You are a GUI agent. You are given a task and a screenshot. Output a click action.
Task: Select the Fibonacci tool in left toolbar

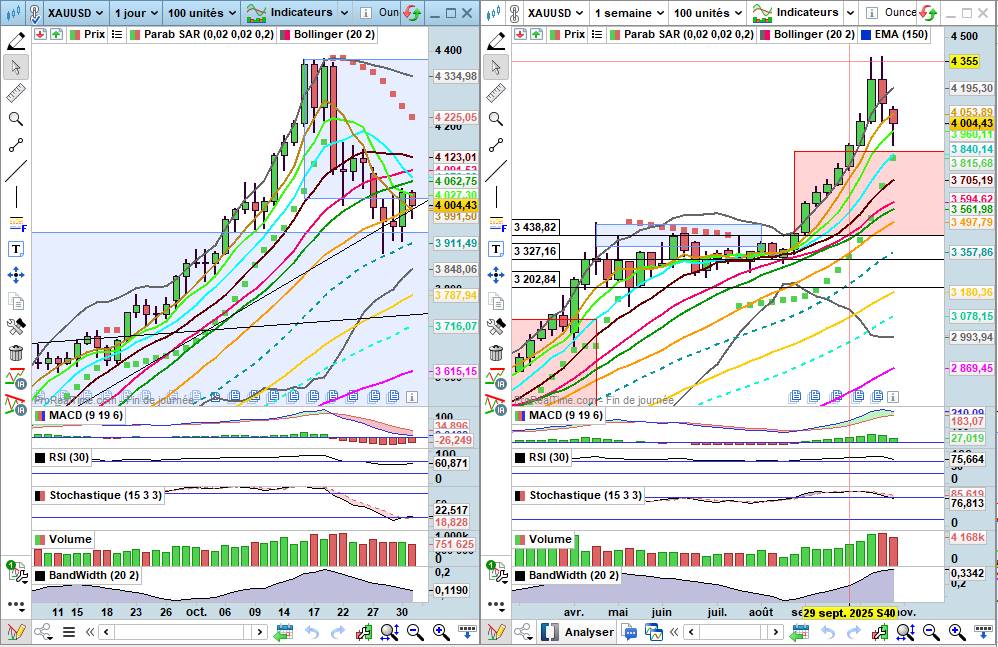coord(16,223)
